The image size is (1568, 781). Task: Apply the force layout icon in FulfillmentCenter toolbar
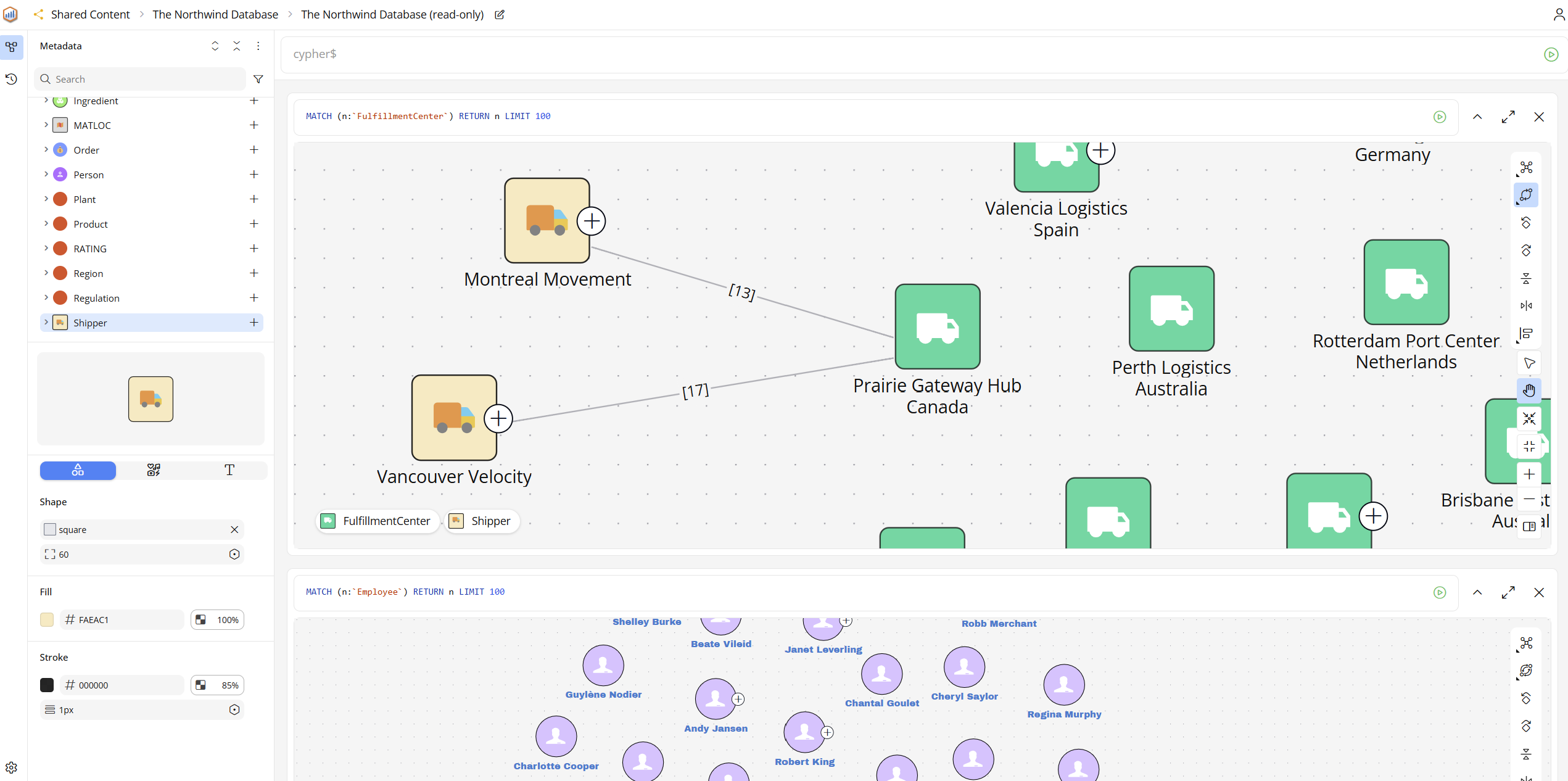point(1526,167)
